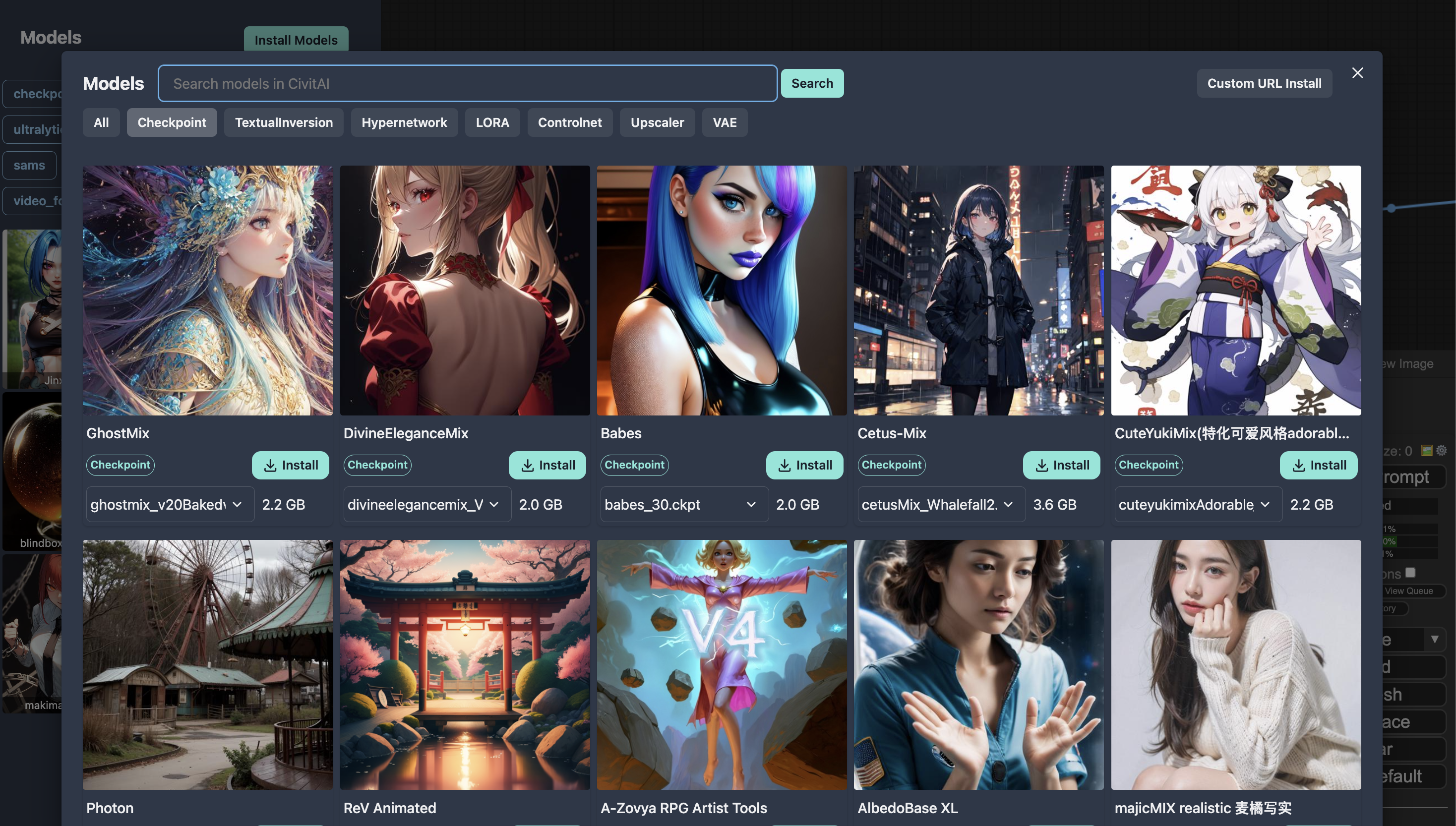Select the VAE filter tab

tap(724, 122)
